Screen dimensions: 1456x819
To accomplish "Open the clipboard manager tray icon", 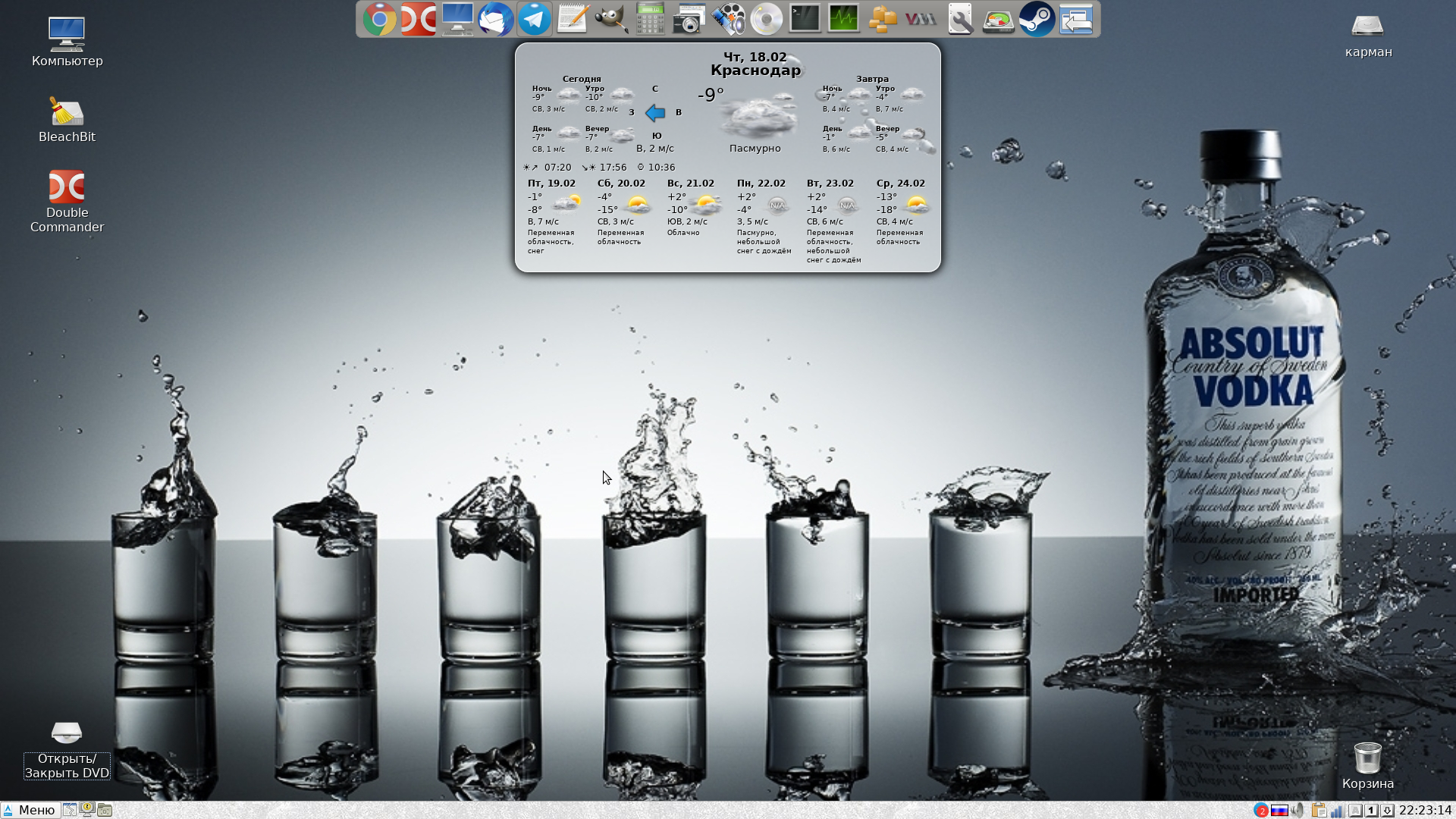I will [1318, 811].
